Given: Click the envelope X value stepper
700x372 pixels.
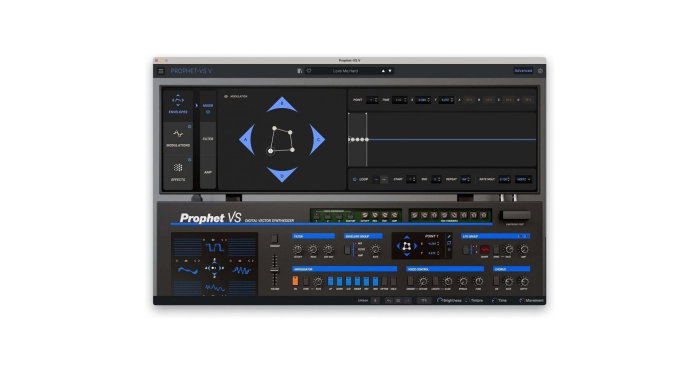Looking at the screenshot, I should (423, 100).
